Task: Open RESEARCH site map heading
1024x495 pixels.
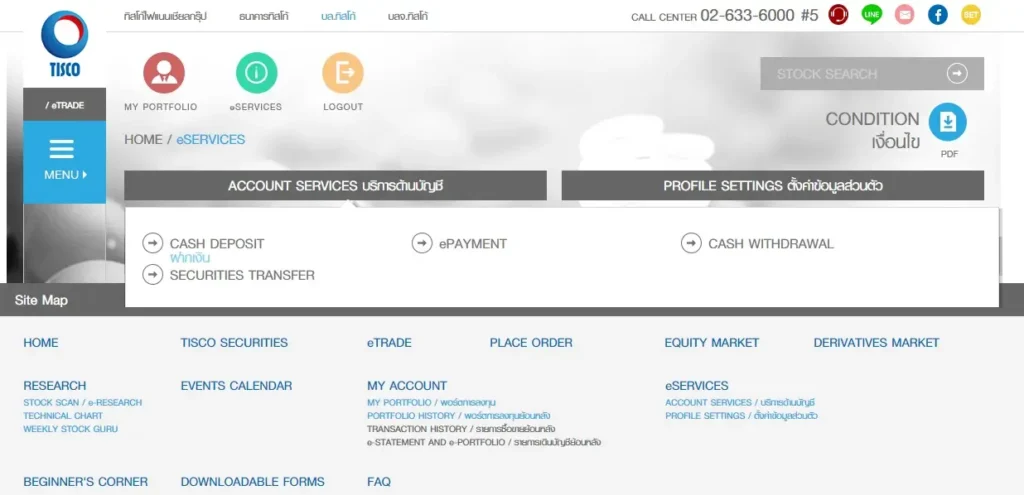Action: point(55,385)
